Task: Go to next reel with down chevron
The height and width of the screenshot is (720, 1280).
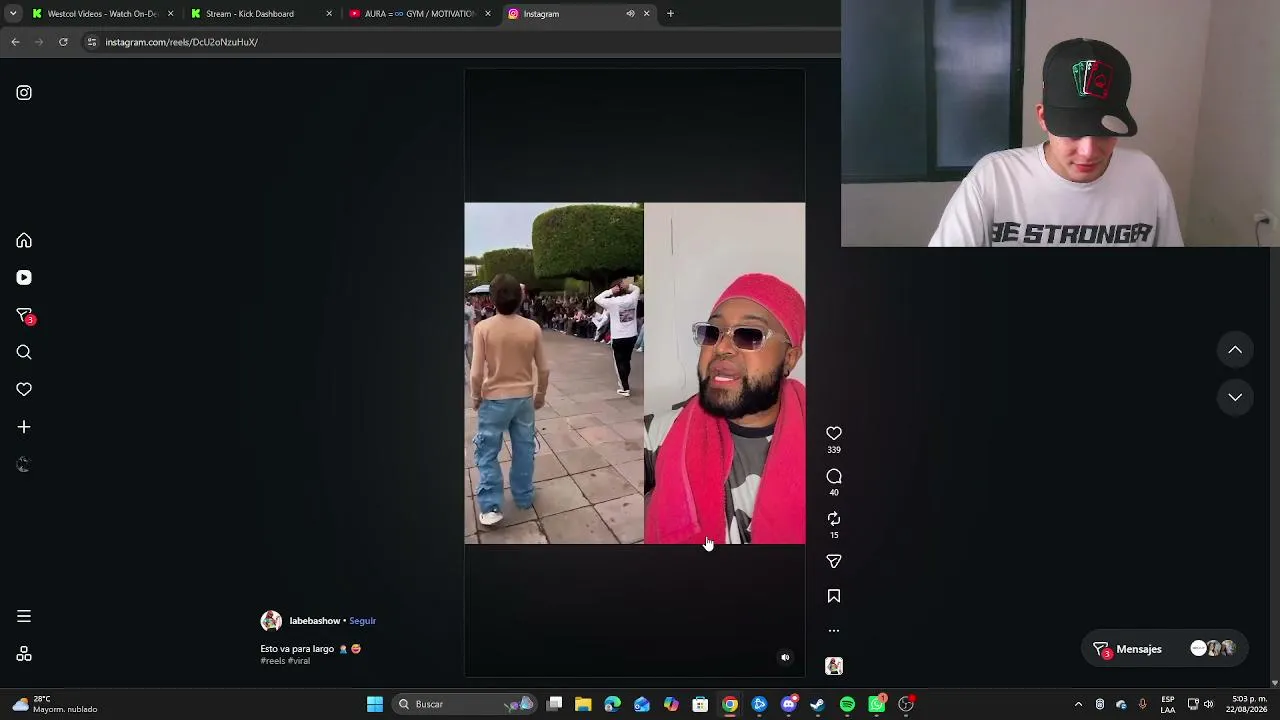Action: point(1235,397)
